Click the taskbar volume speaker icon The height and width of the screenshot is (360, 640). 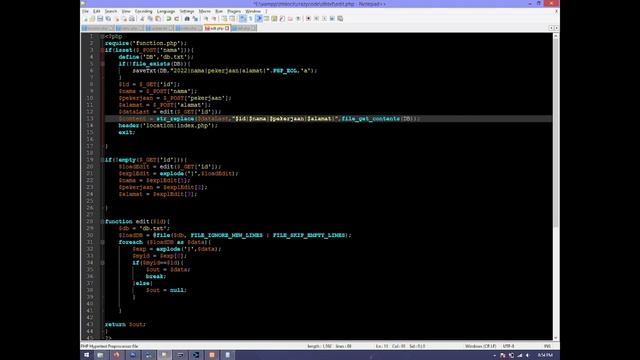(528, 356)
